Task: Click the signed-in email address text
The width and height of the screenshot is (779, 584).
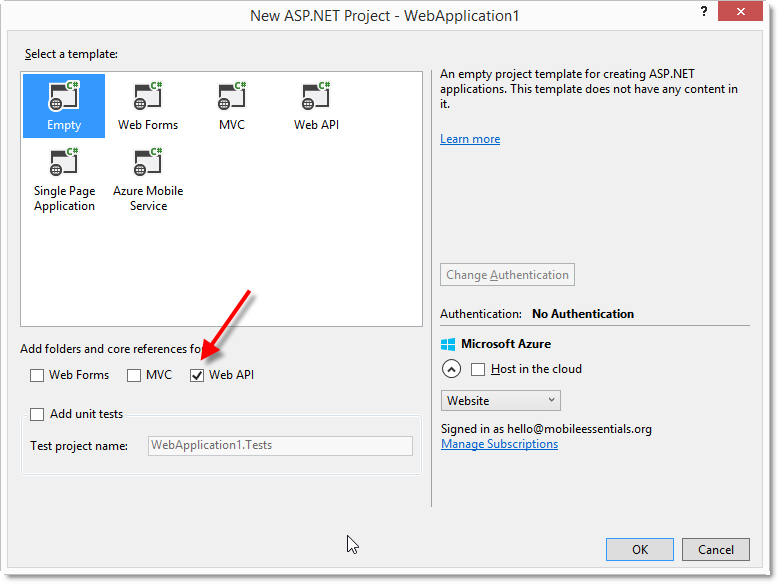Action: coord(579,429)
